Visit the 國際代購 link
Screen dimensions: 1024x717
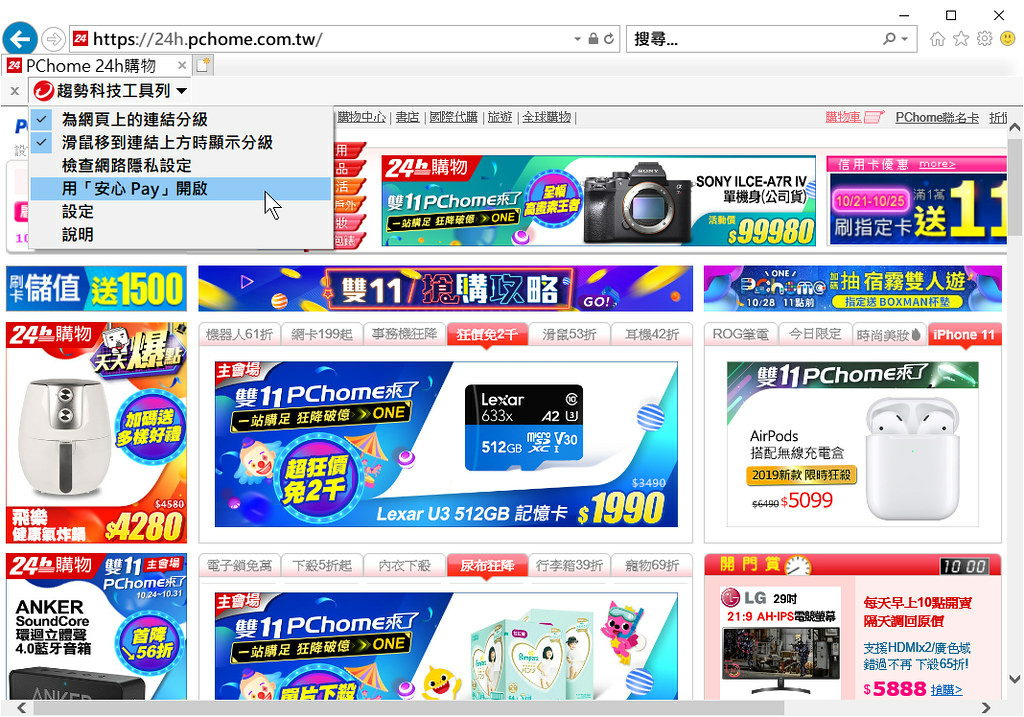pos(453,118)
